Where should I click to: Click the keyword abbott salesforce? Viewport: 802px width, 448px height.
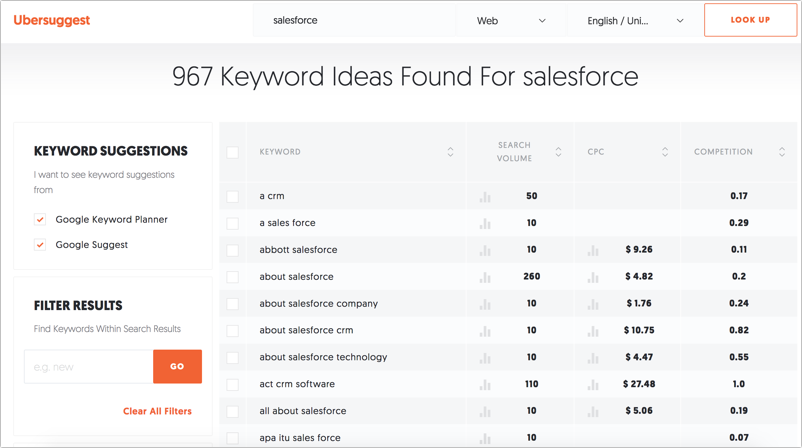point(298,250)
